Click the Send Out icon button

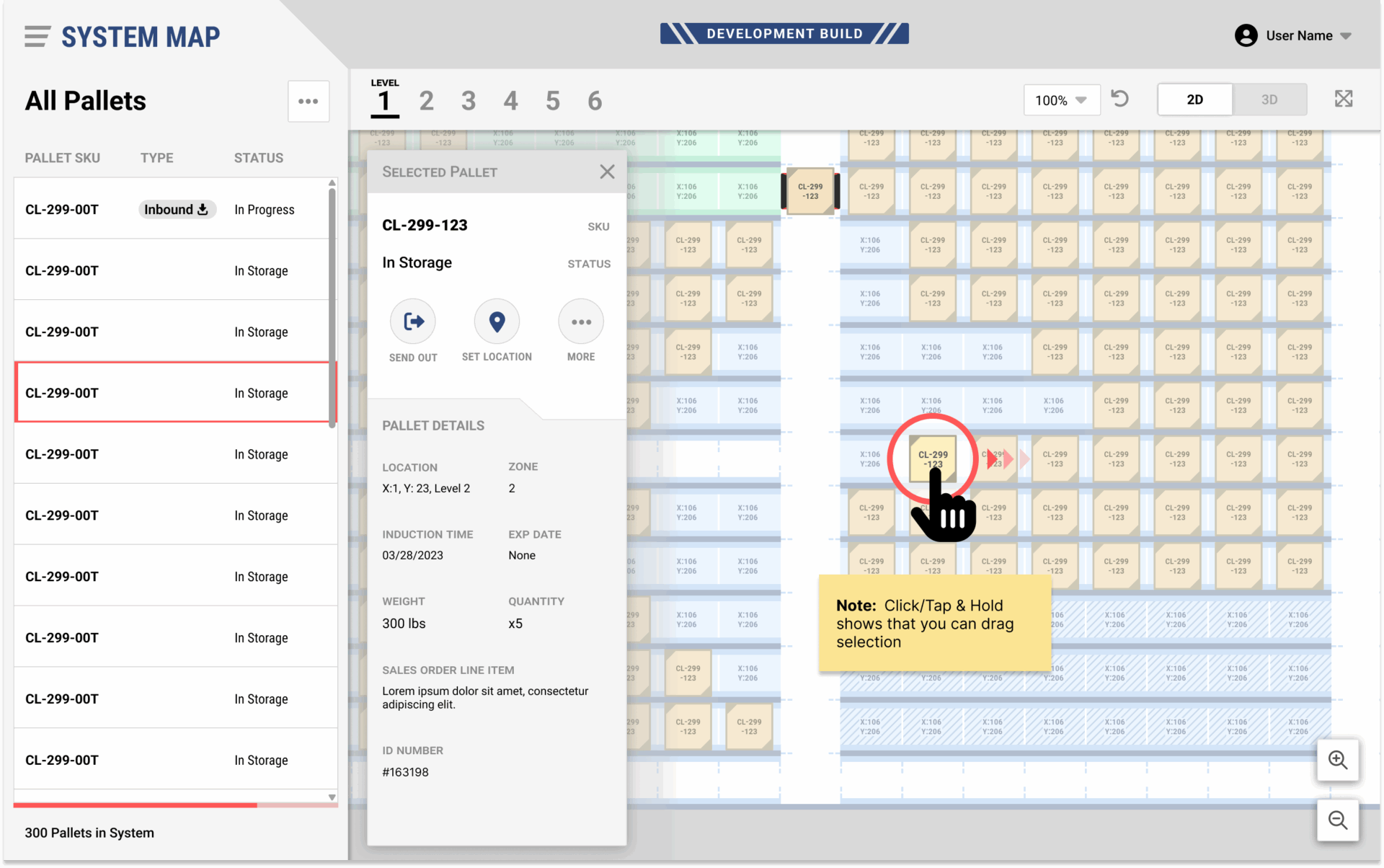point(413,322)
